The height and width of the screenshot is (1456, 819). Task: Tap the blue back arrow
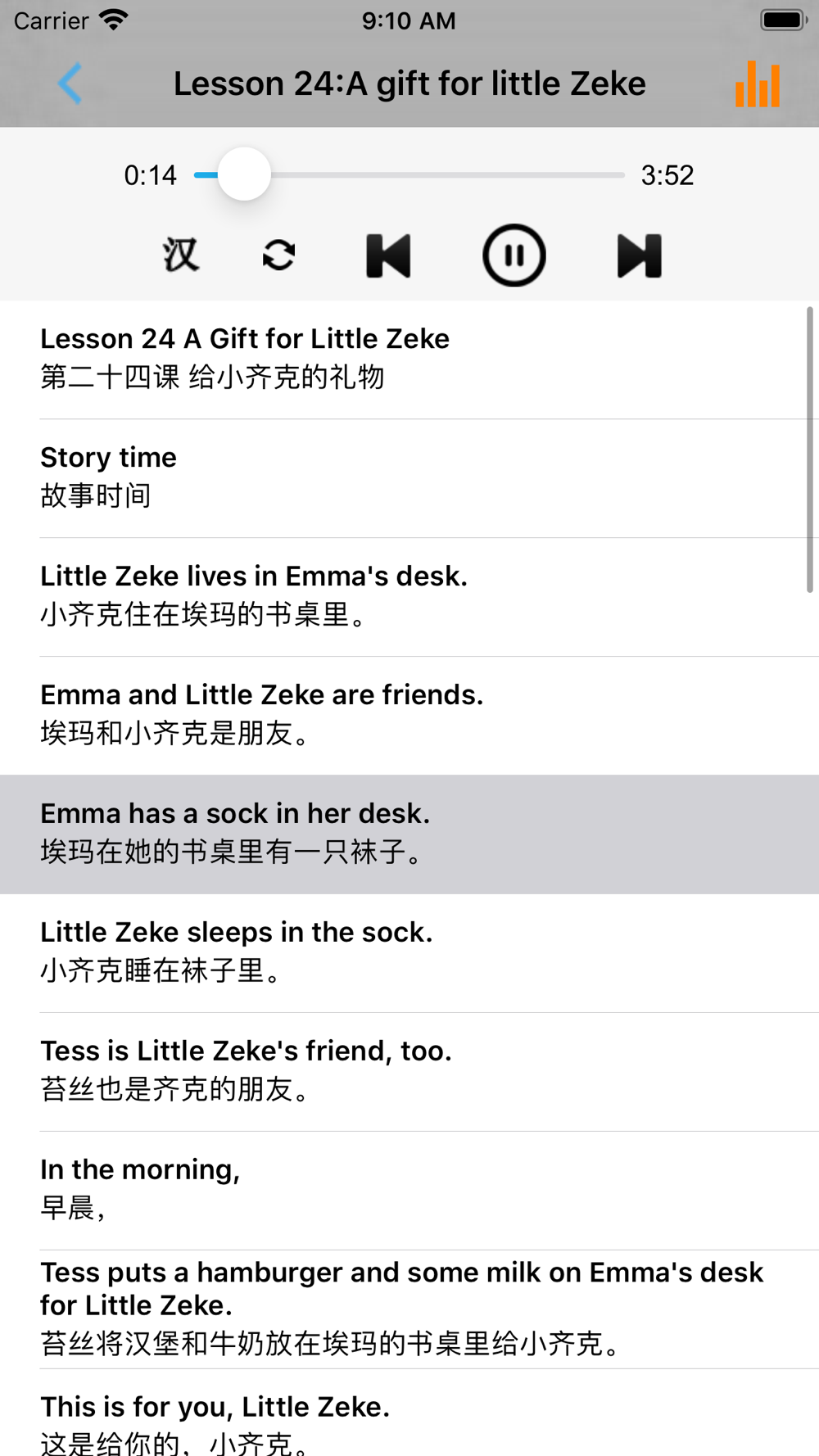70,84
